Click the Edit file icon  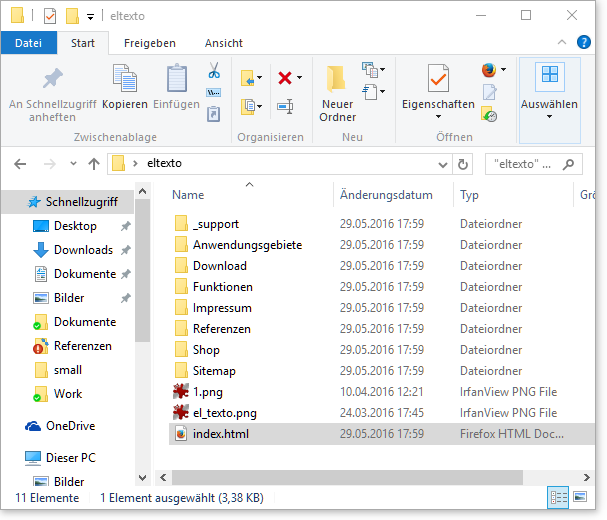click(489, 92)
